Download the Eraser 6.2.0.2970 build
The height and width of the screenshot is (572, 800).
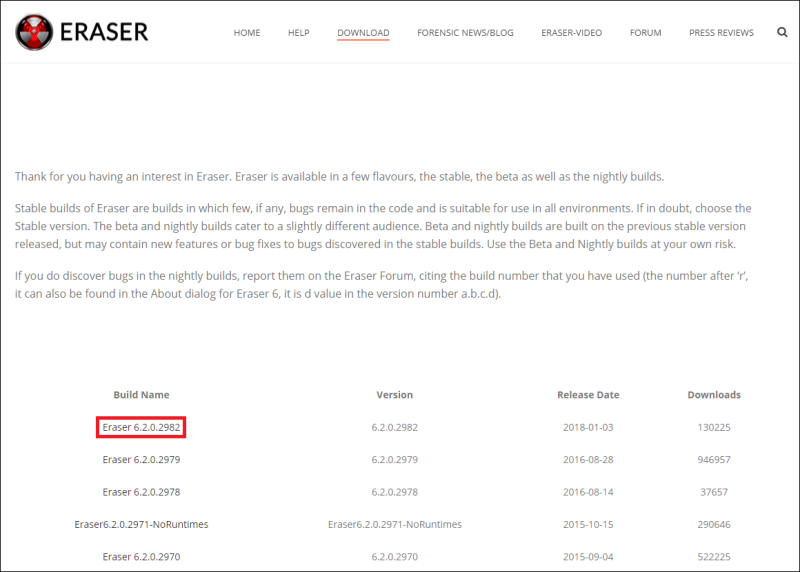coord(141,557)
